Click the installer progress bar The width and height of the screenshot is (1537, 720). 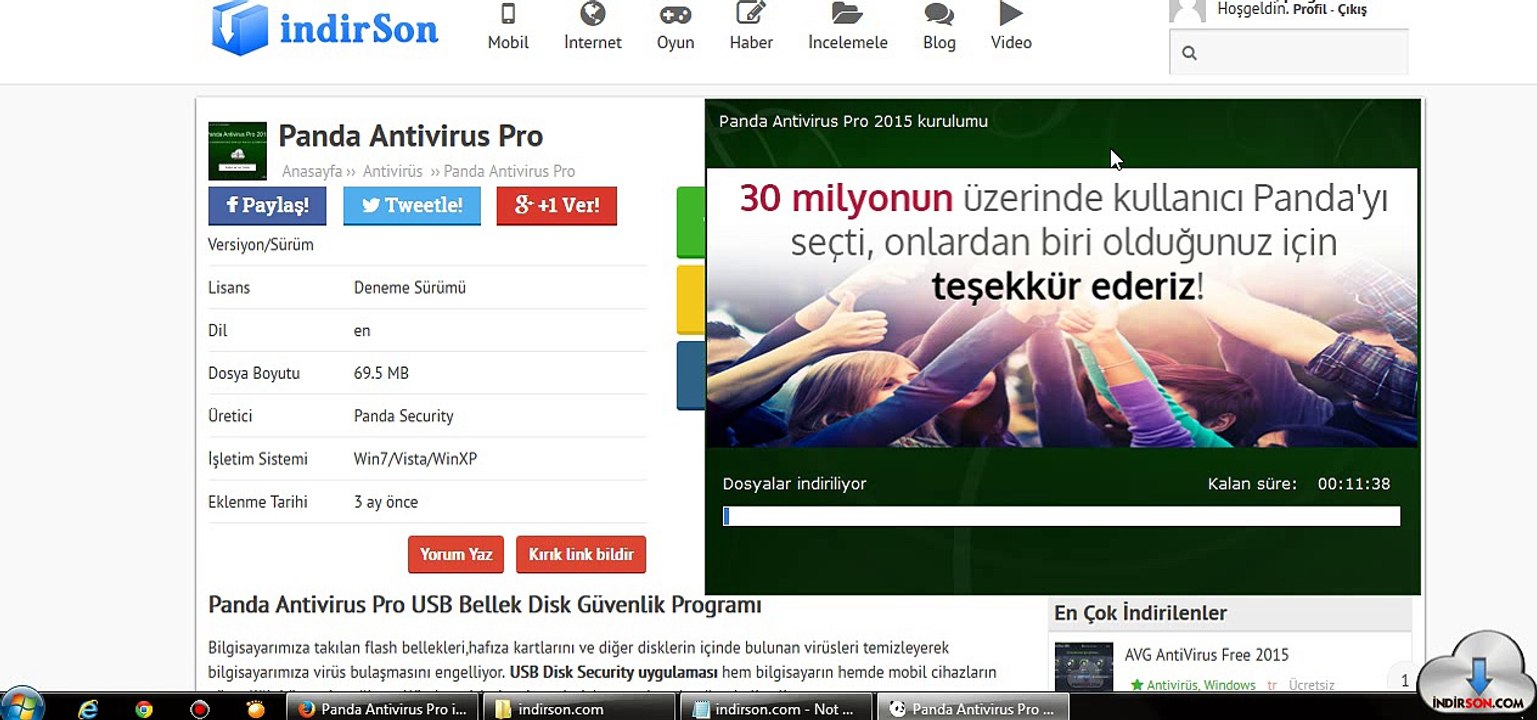click(1061, 516)
